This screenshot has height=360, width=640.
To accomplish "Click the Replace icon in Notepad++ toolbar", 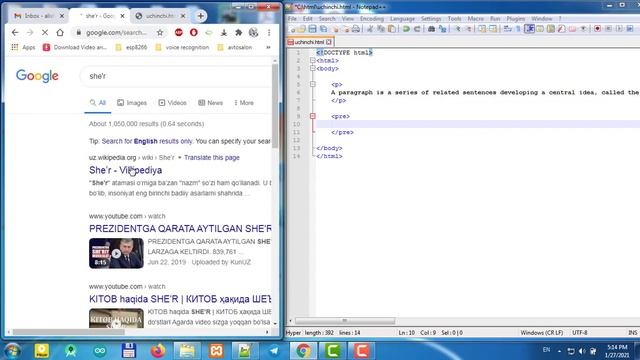I will (x=442, y=29).
